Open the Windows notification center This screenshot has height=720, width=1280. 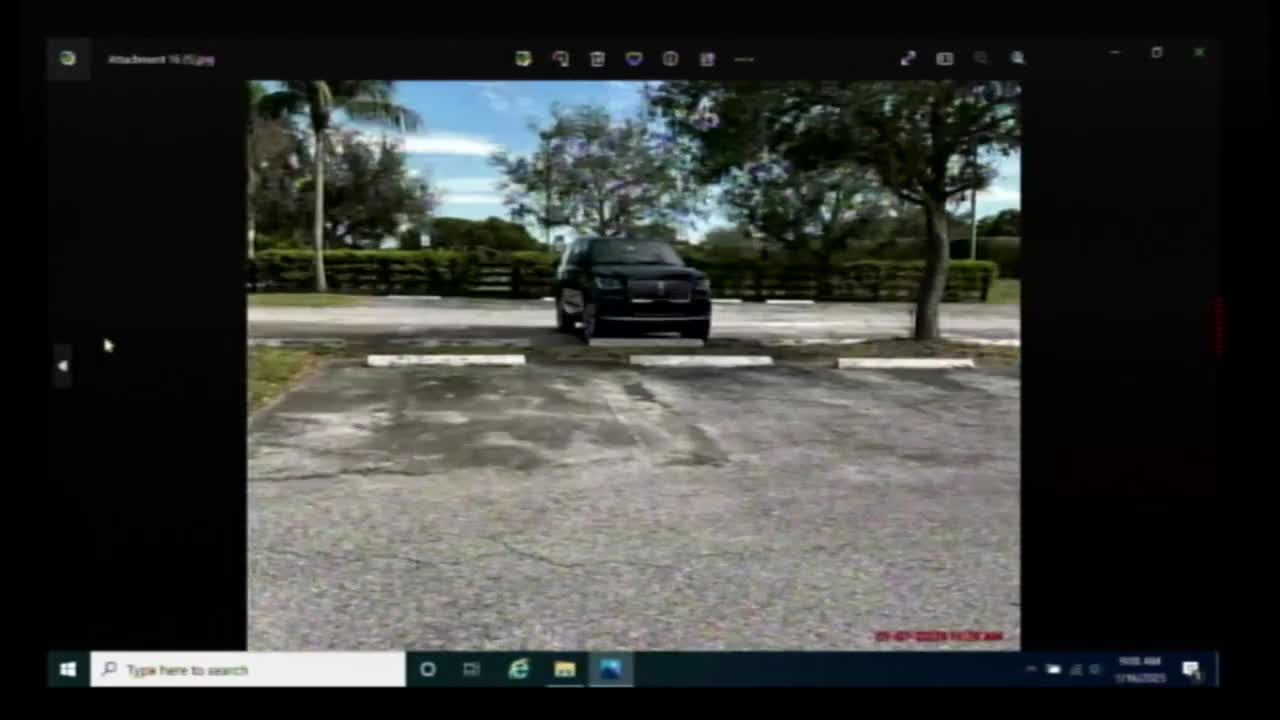[x=1191, y=669]
